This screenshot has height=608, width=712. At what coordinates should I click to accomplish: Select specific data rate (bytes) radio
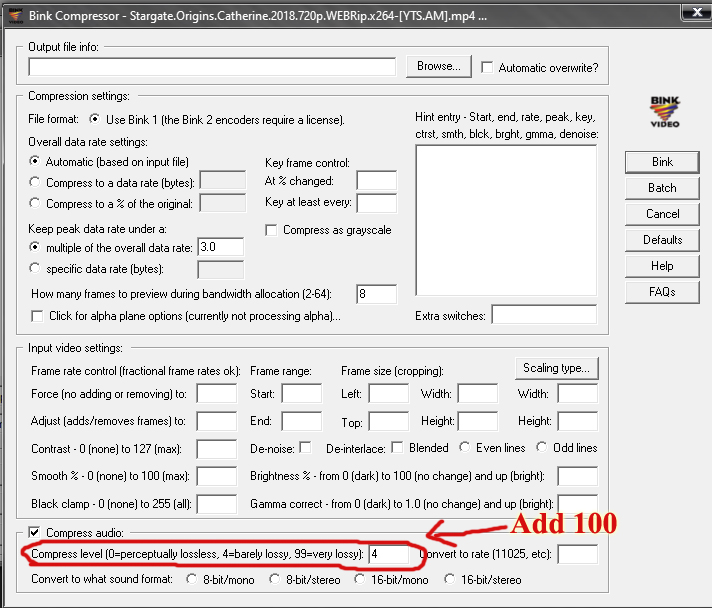click(34, 268)
